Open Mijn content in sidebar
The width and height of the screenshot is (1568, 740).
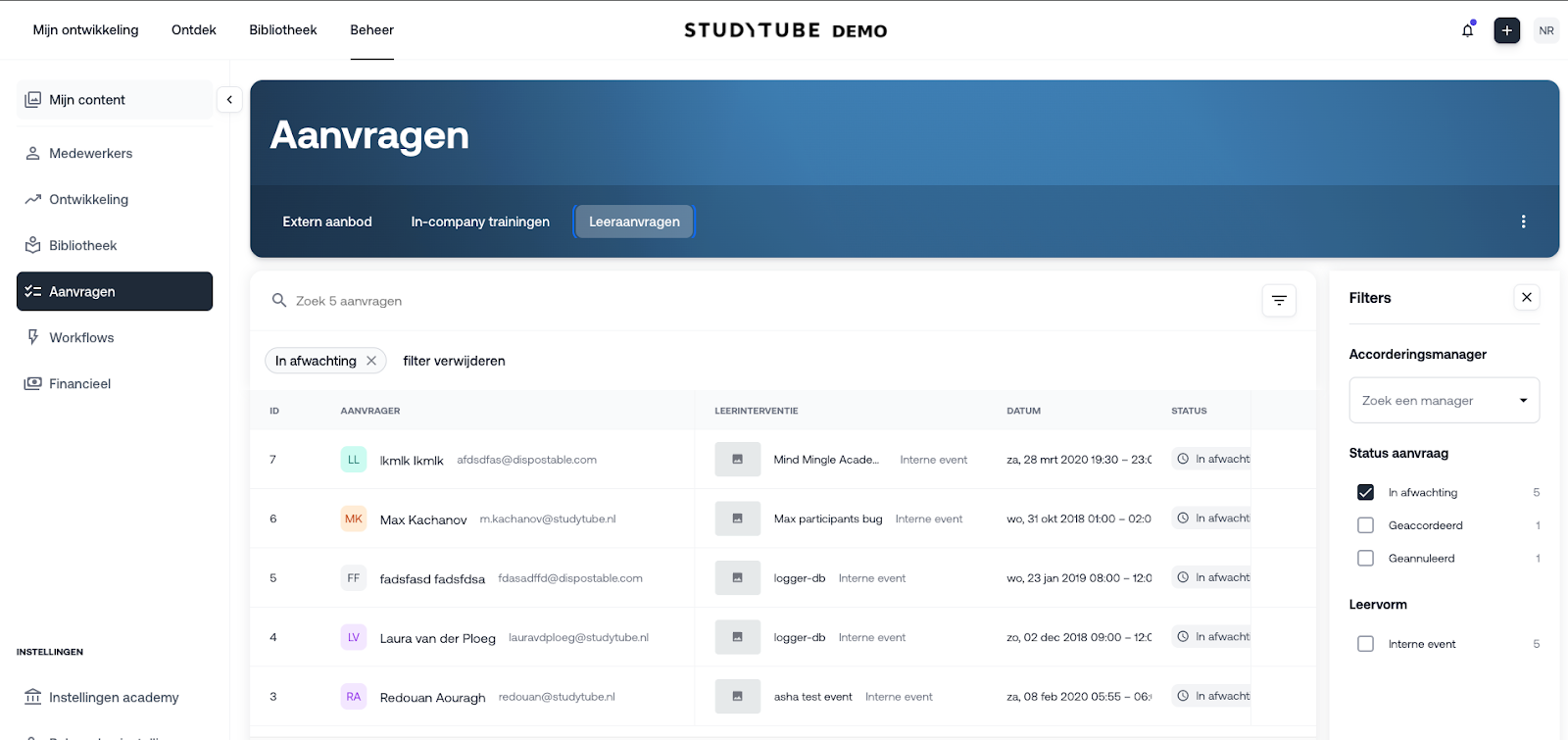115,100
